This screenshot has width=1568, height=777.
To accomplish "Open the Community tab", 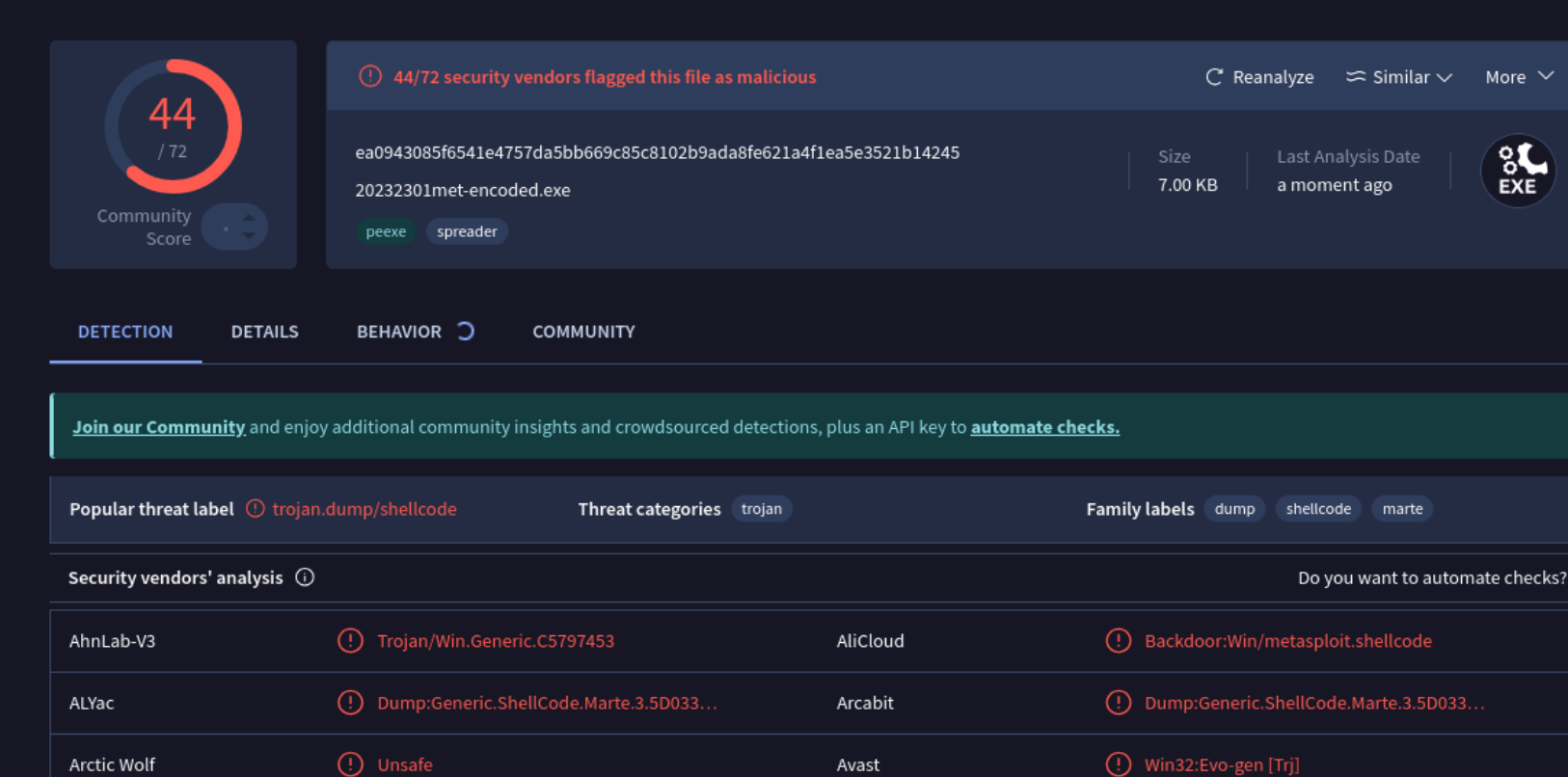I will pos(583,332).
